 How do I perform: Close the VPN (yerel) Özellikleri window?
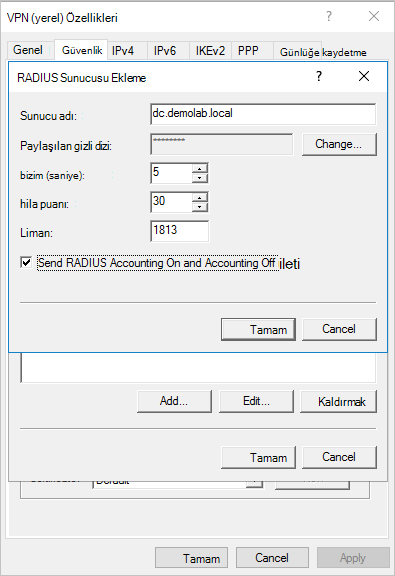374,16
